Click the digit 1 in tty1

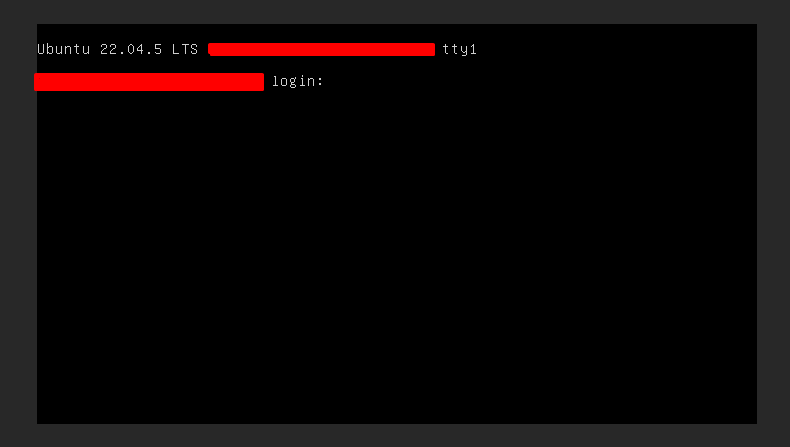(473, 49)
